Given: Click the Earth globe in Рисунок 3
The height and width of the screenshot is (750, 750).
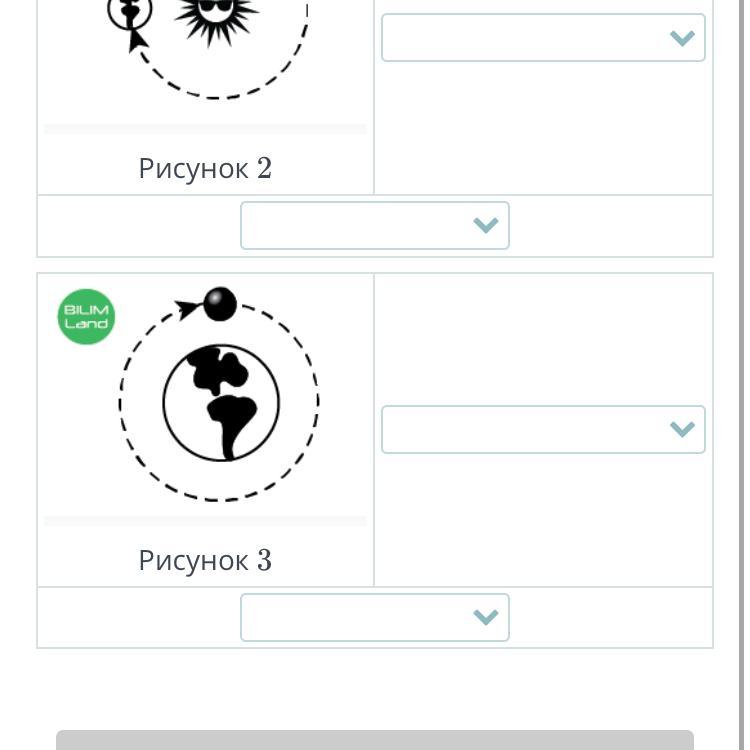Looking at the screenshot, I should [221, 402].
